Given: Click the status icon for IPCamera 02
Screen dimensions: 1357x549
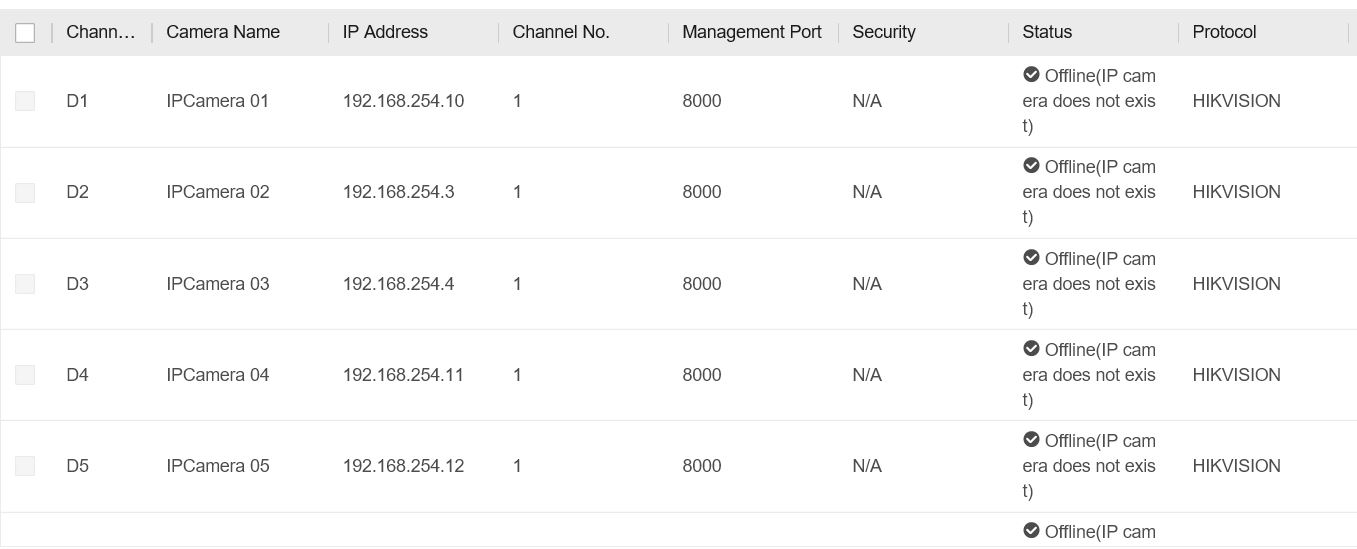Looking at the screenshot, I should pyautogui.click(x=1031, y=166).
